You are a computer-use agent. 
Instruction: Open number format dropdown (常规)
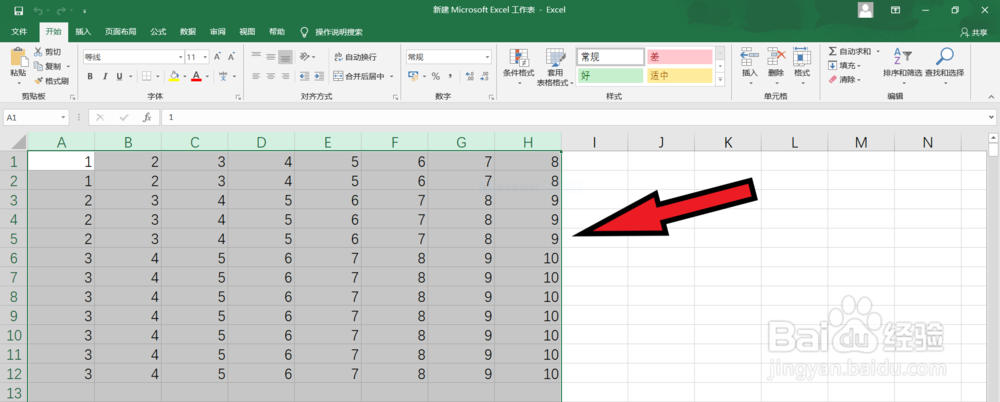point(487,57)
